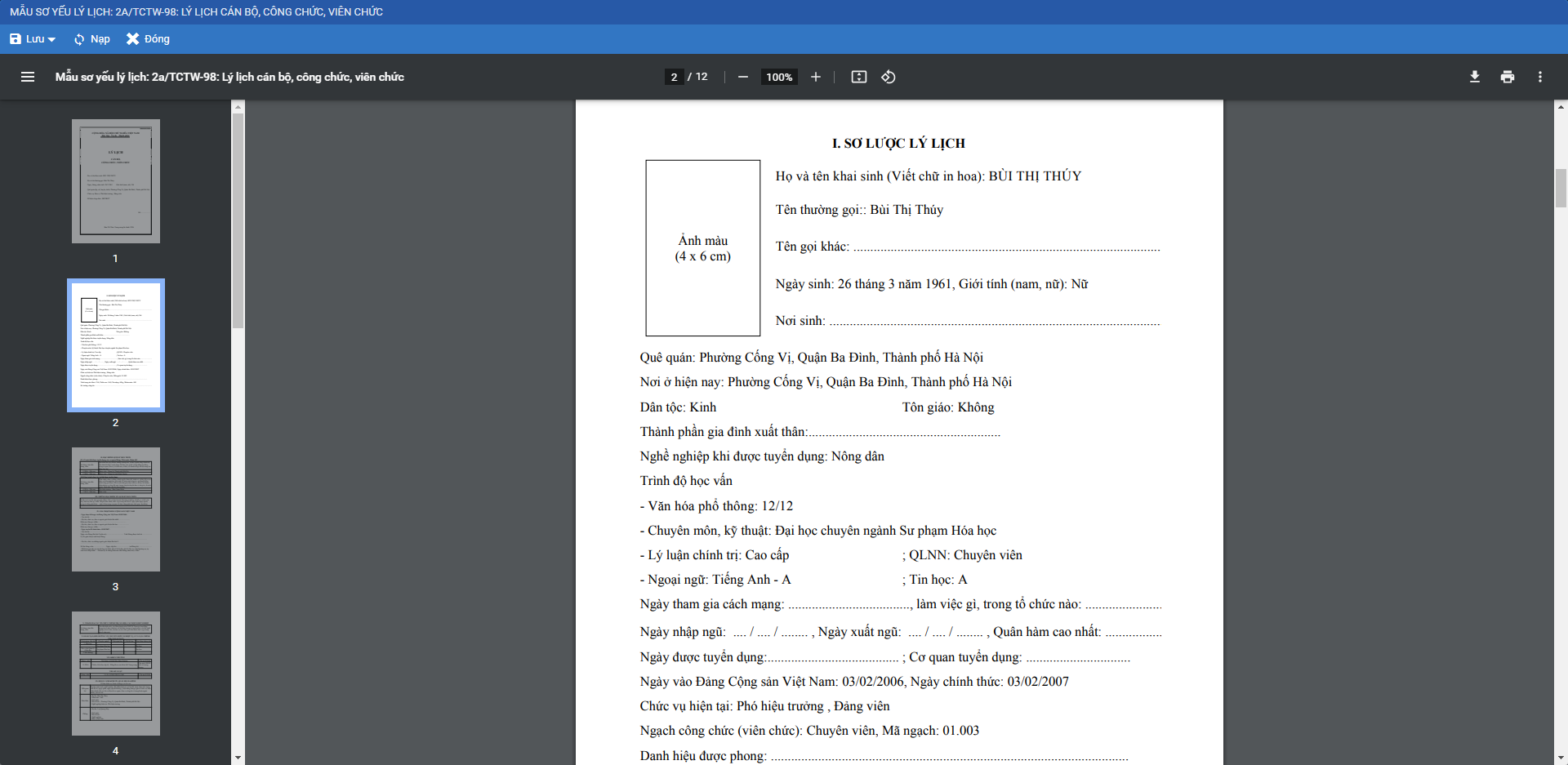Click the Nạp reload button
Screen dimensions: 1568x765
[x=91, y=39]
